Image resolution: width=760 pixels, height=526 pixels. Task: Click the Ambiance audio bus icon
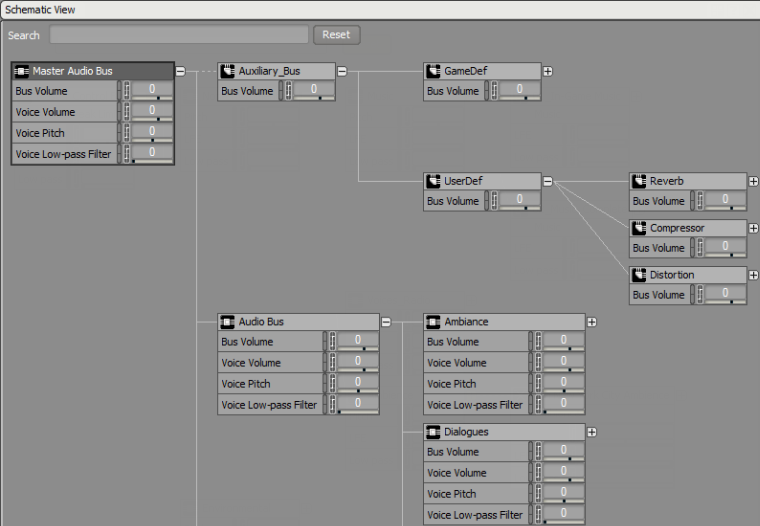click(434, 322)
